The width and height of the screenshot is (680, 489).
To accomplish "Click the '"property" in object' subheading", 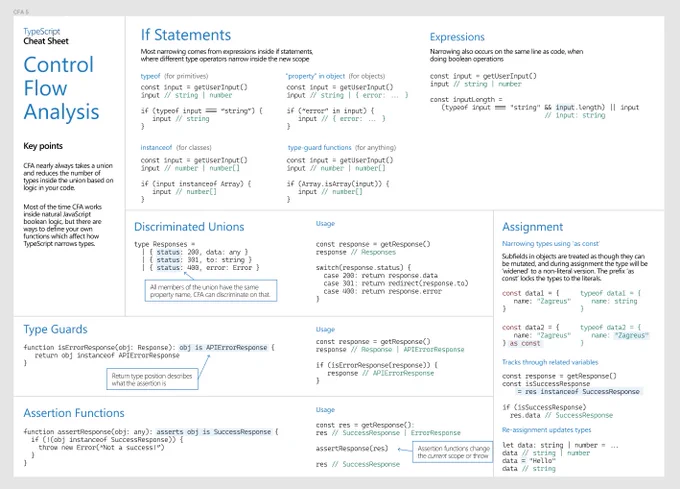I will pos(315,76).
